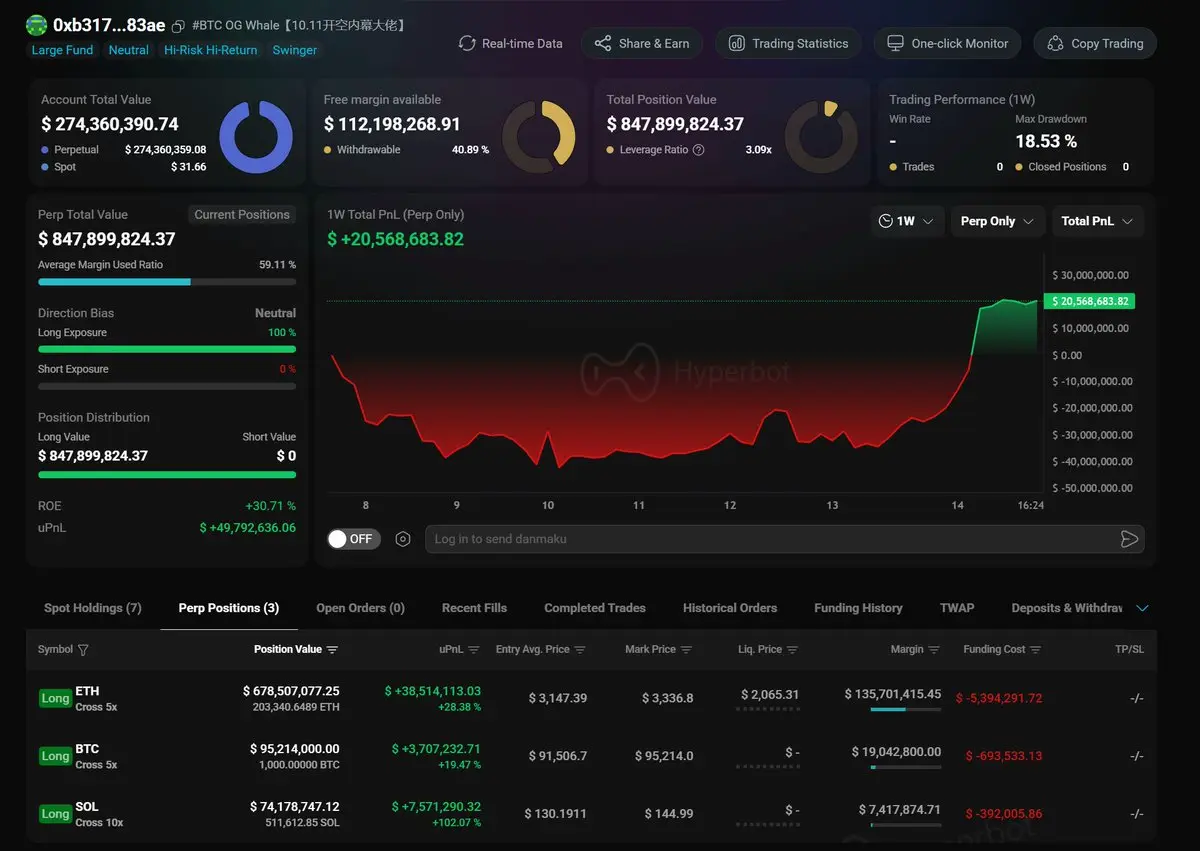Click the Real-time Data button
The width and height of the screenshot is (1200, 851).
coord(510,43)
